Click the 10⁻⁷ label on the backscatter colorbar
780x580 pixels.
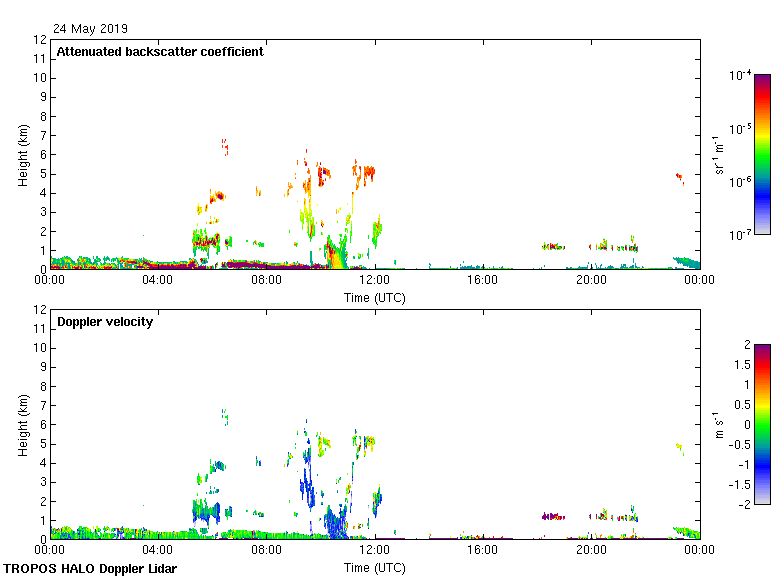click(740, 234)
